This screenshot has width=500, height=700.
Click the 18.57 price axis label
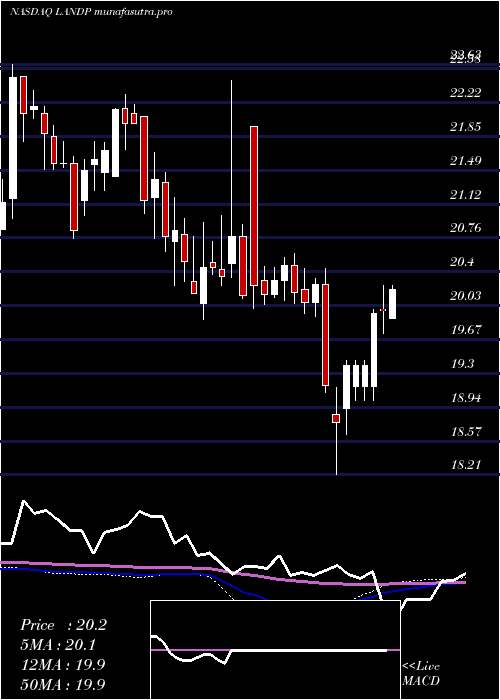coord(466,431)
